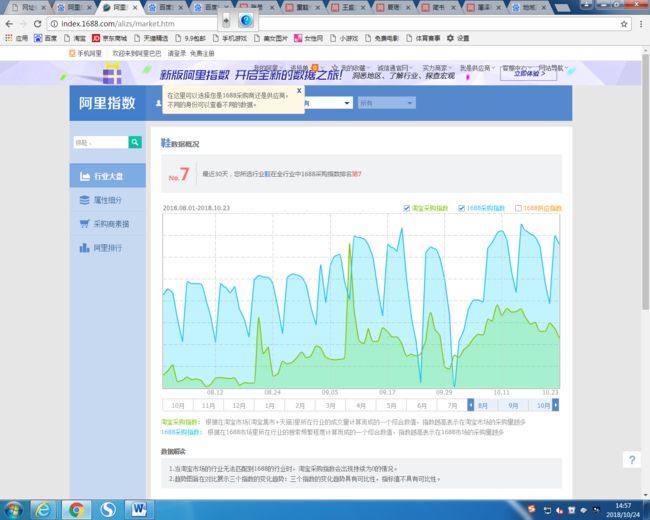The width and height of the screenshot is (650, 520).
Task: Select 7月 in the month timeline
Action: click(x=452, y=405)
